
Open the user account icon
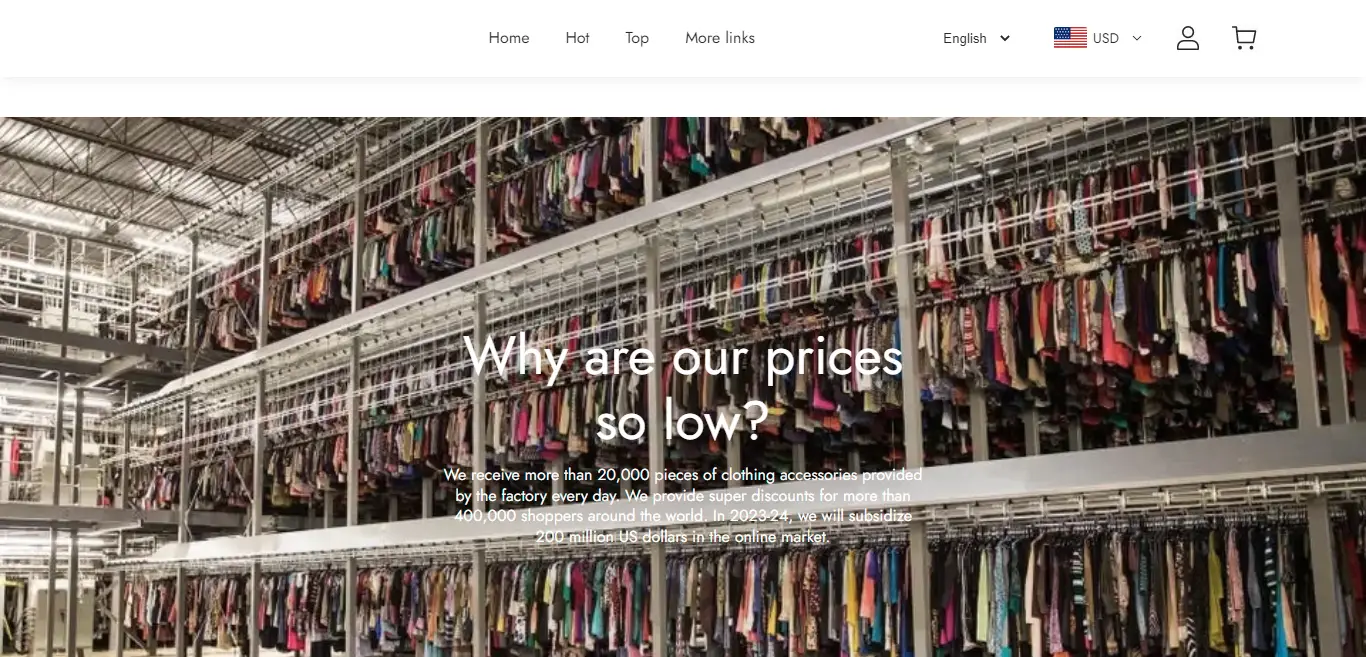pos(1188,38)
